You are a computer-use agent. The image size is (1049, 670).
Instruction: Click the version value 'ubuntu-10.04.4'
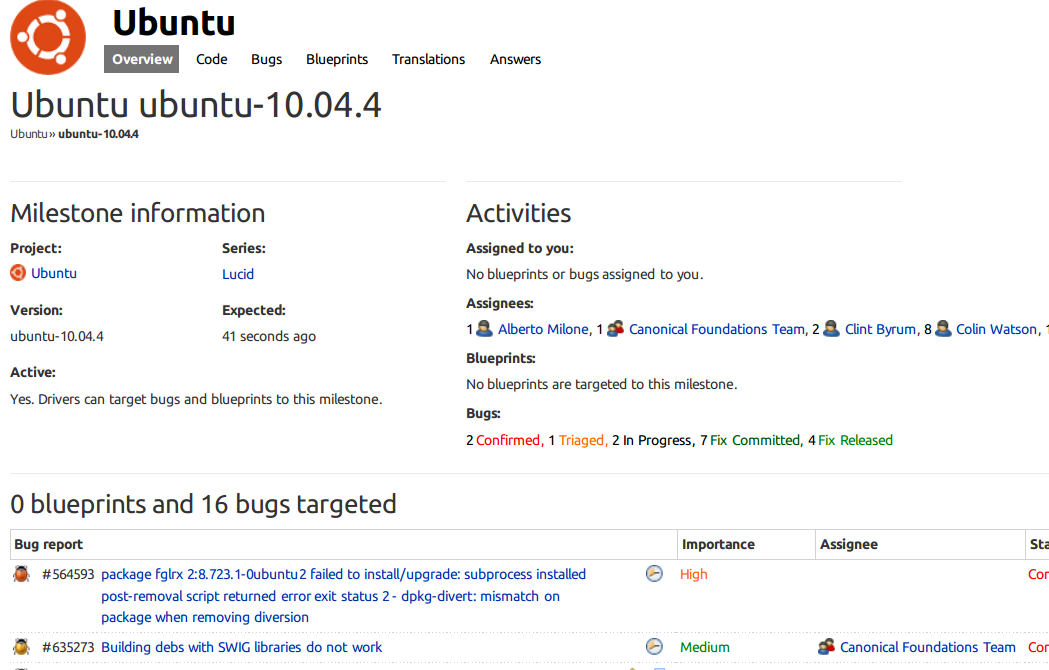[57, 336]
